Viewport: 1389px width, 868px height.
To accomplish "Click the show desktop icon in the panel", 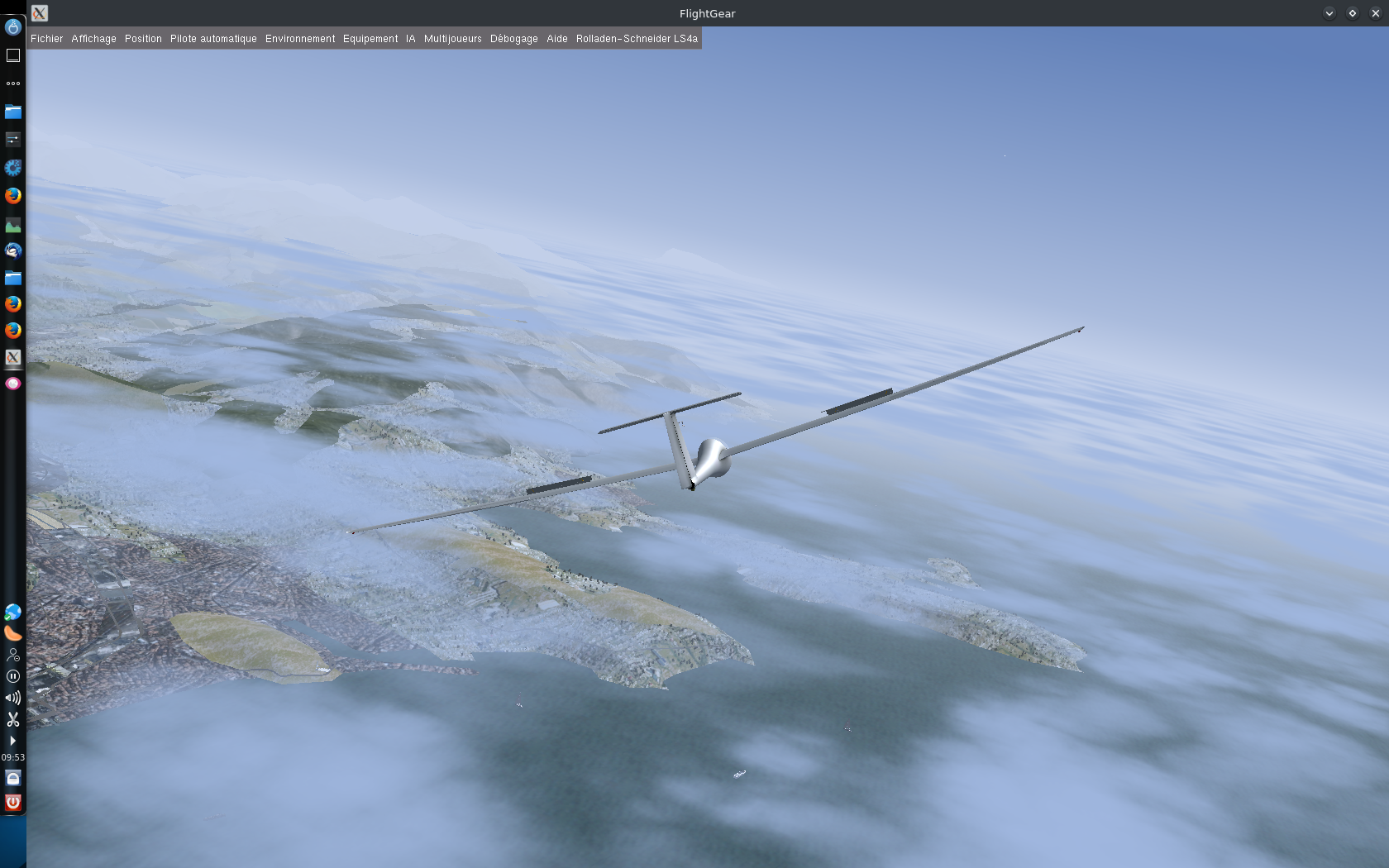I will 13,55.
